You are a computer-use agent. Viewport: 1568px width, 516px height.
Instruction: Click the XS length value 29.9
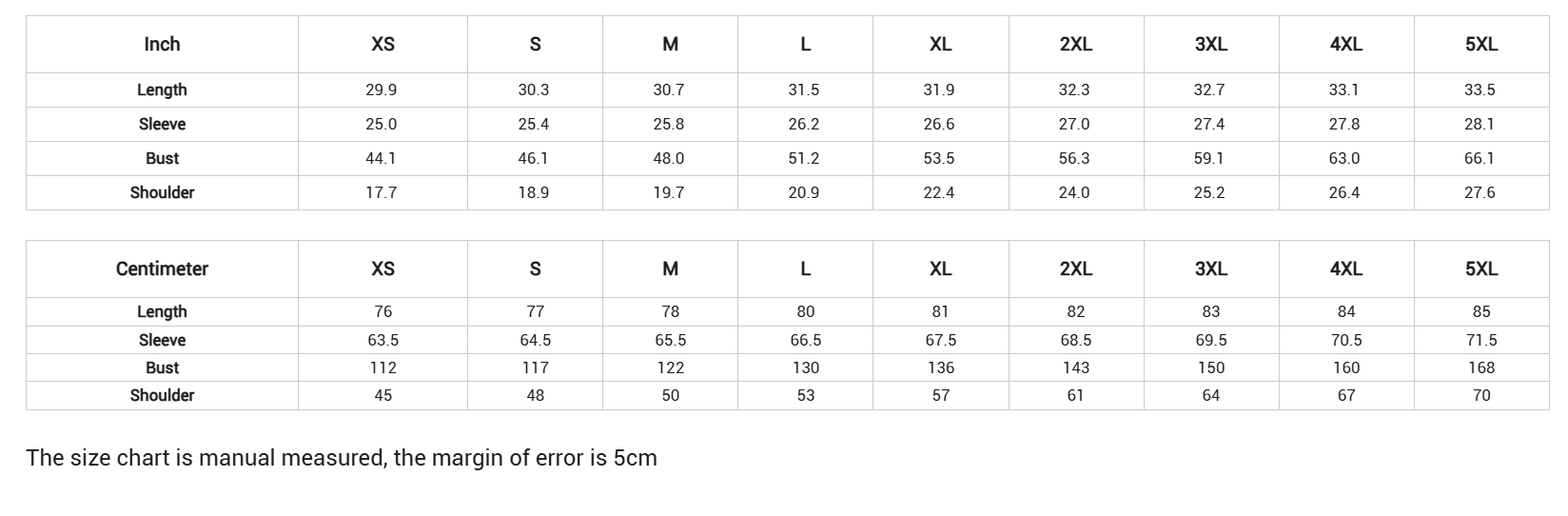pyautogui.click(x=382, y=89)
